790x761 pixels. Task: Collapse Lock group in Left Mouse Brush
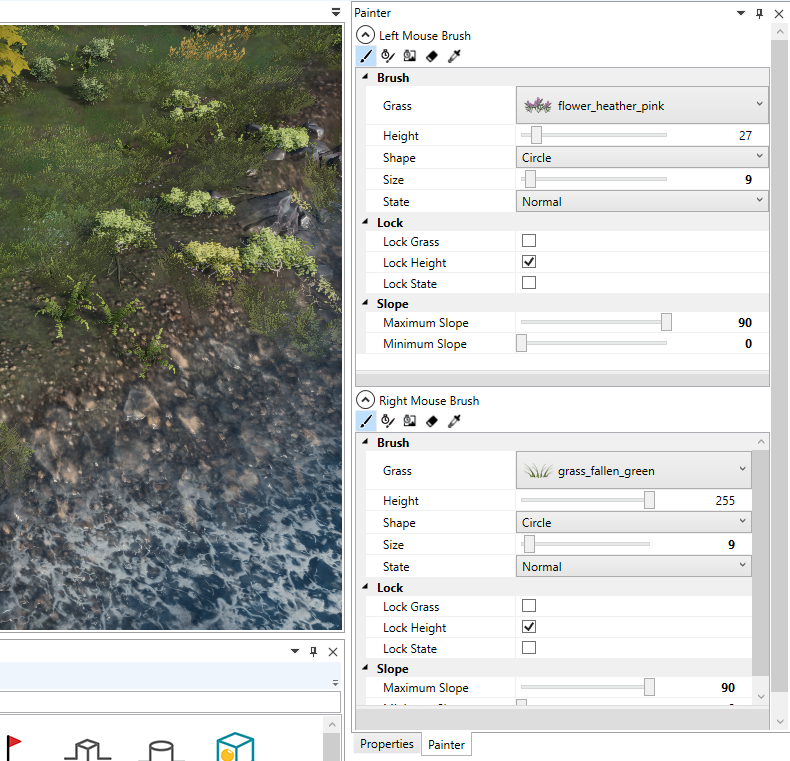tap(365, 222)
